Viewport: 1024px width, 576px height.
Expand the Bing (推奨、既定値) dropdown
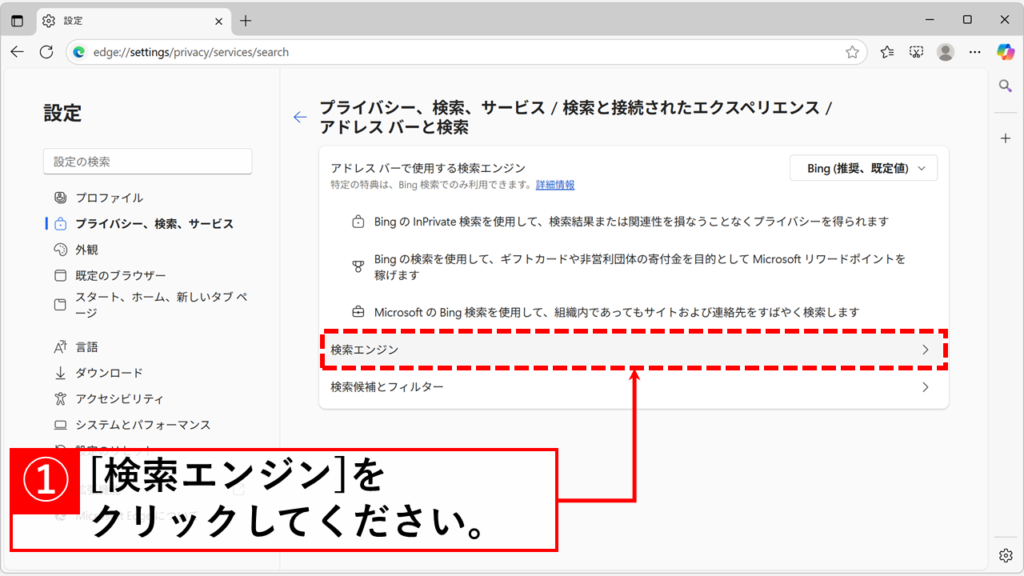pyautogui.click(x=864, y=168)
